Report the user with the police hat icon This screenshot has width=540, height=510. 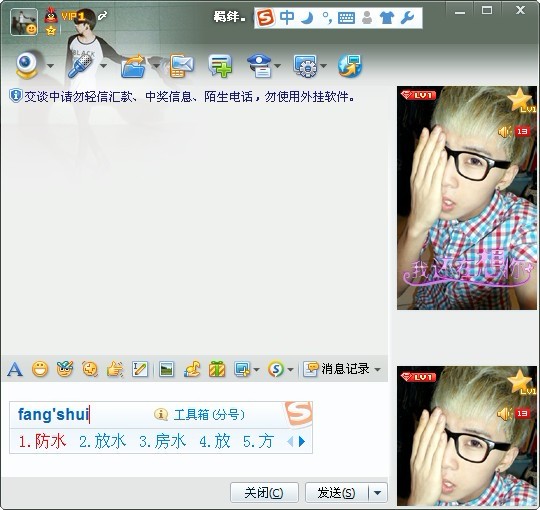pos(260,66)
